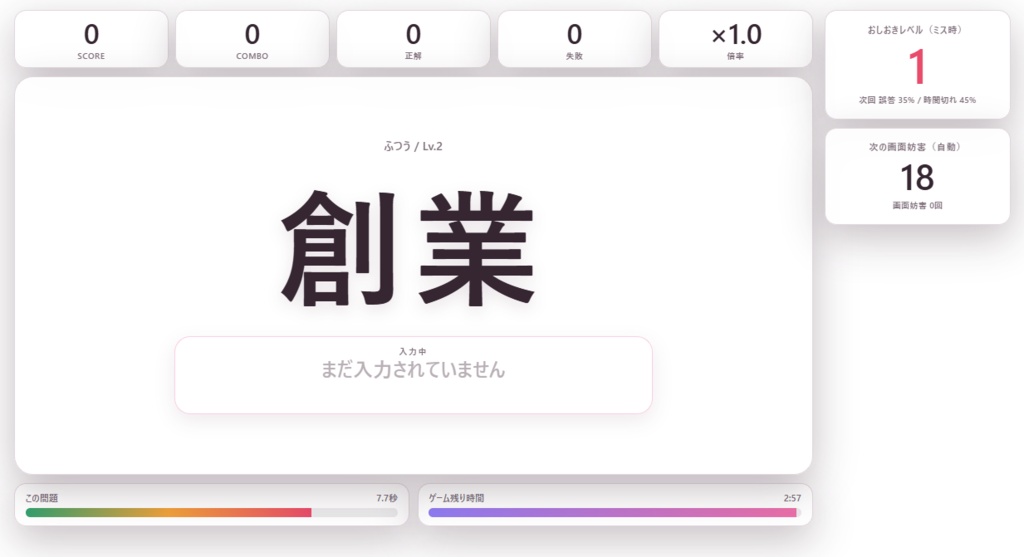Click the 次回 誤答 35% text
The width and height of the screenshot is (1024, 557).
[887, 100]
